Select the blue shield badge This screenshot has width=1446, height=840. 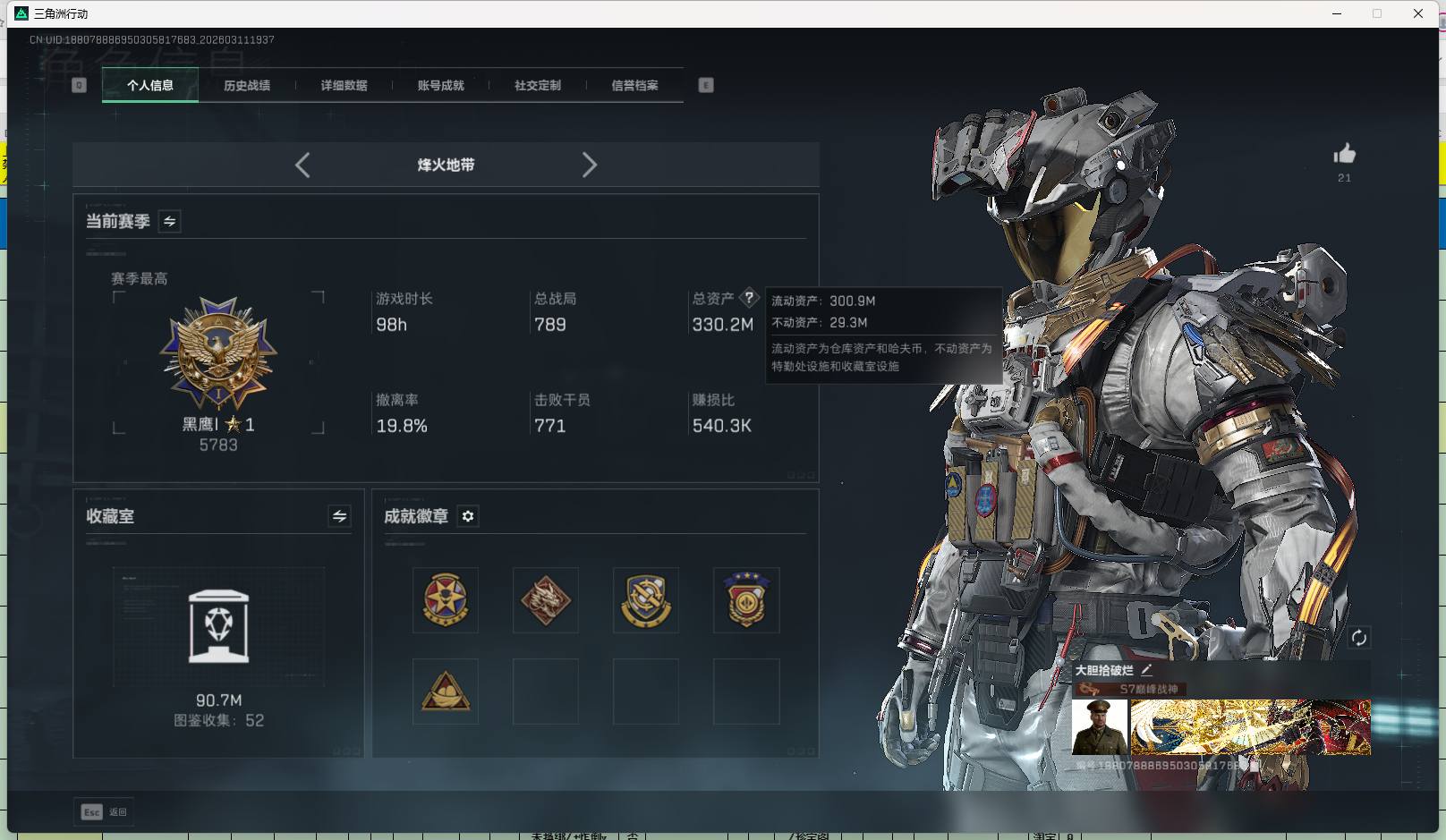pos(645,599)
